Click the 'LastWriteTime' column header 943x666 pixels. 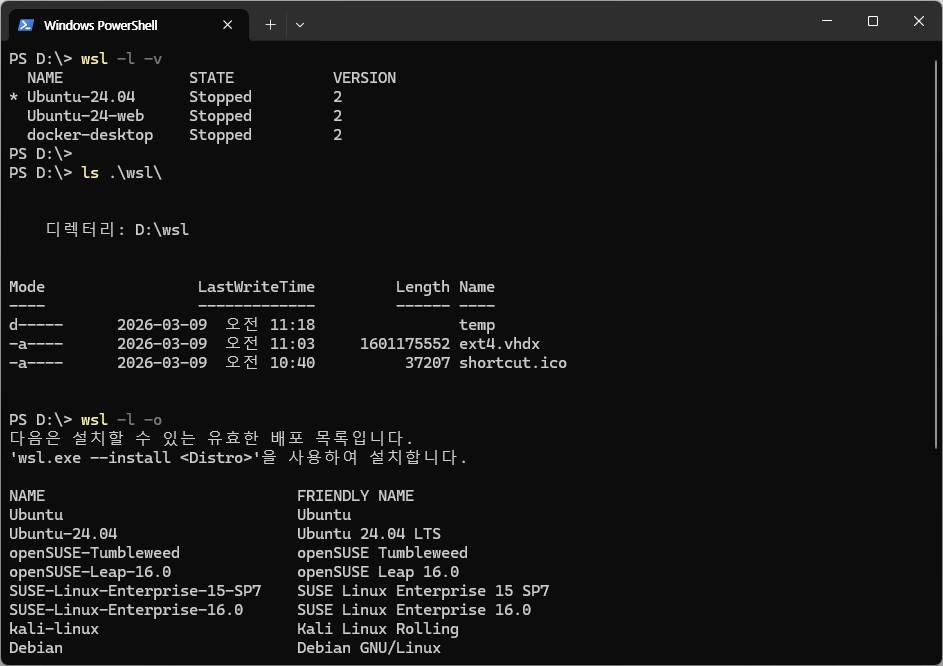pos(256,287)
